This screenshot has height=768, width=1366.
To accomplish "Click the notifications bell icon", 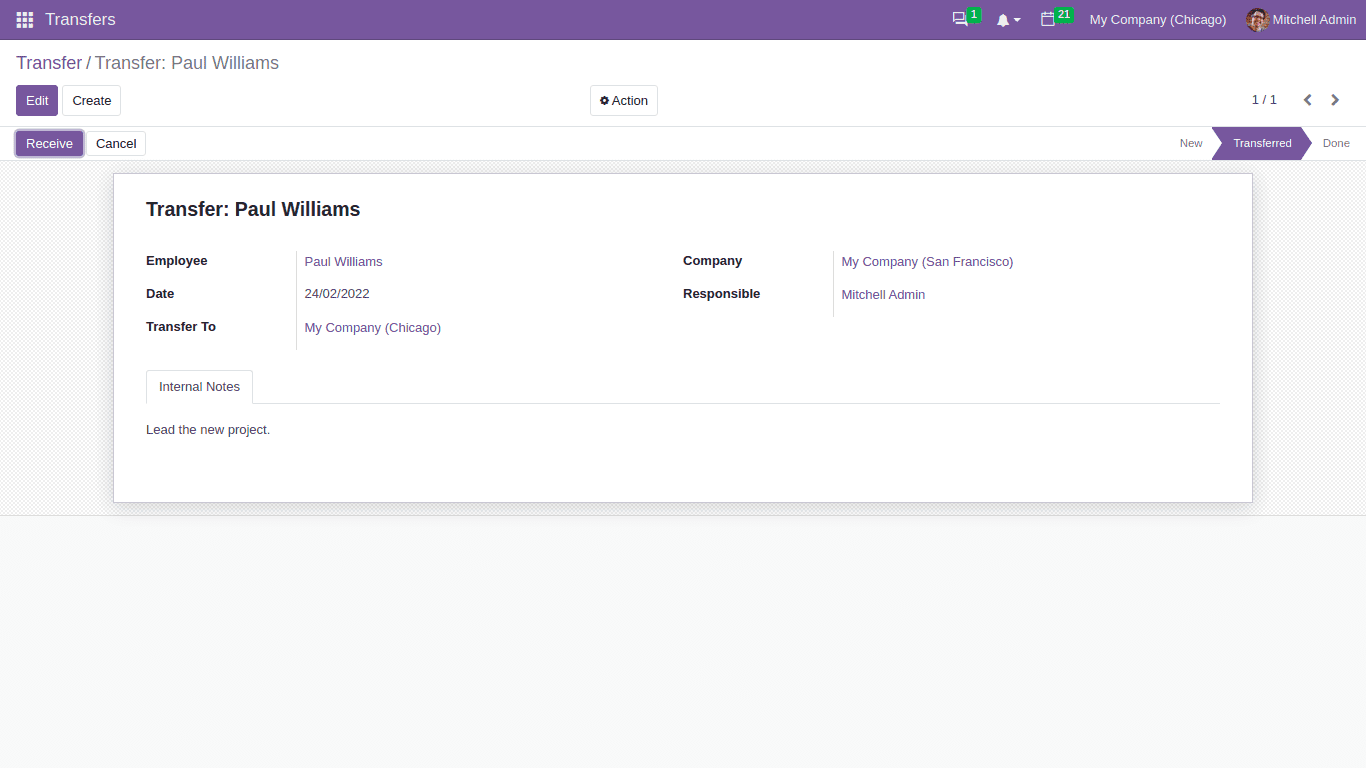I will click(x=1003, y=19).
